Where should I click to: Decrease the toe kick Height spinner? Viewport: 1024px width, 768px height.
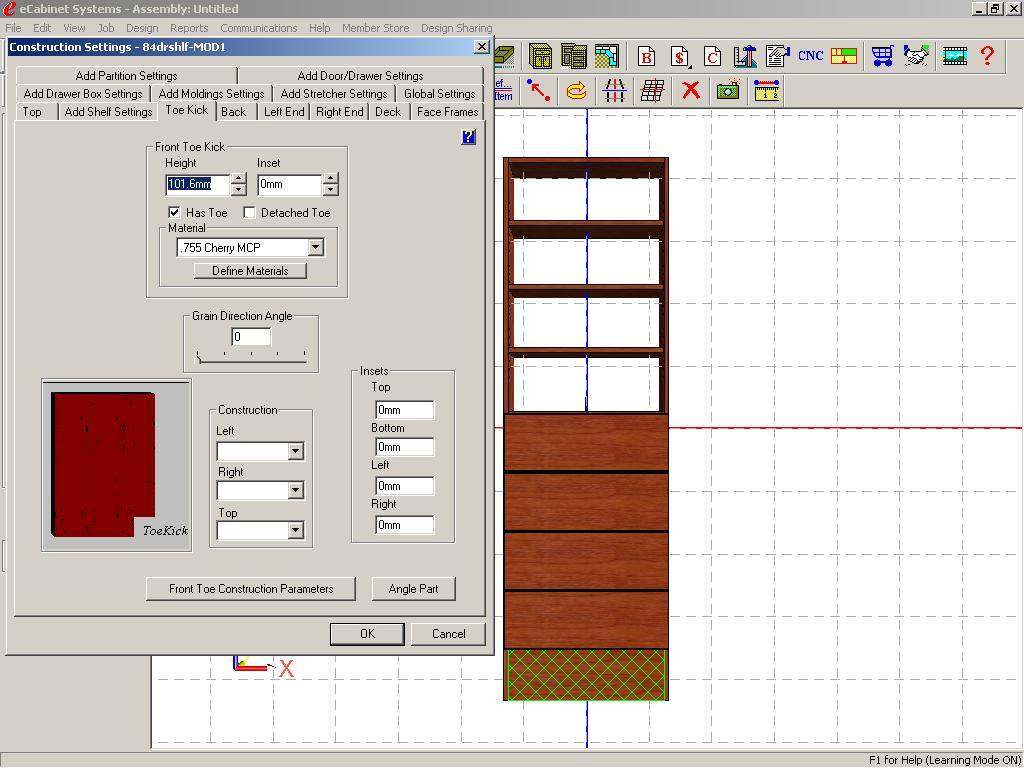(238, 190)
